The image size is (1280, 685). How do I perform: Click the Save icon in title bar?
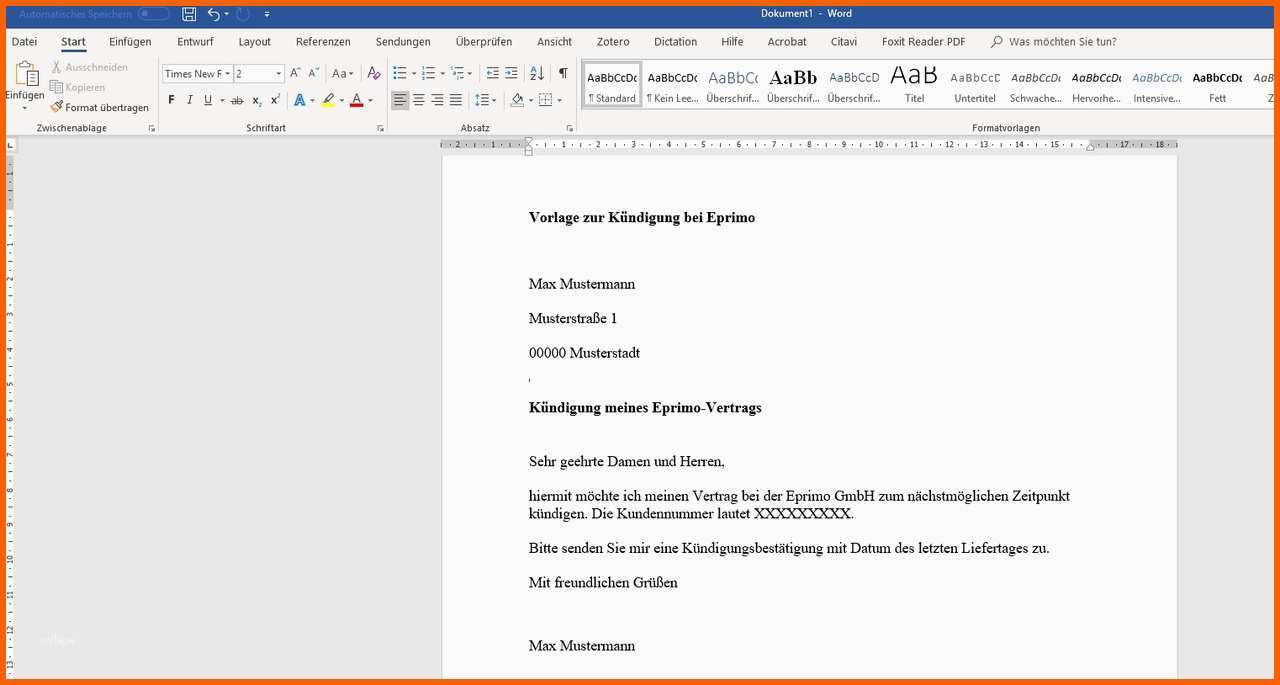(189, 14)
